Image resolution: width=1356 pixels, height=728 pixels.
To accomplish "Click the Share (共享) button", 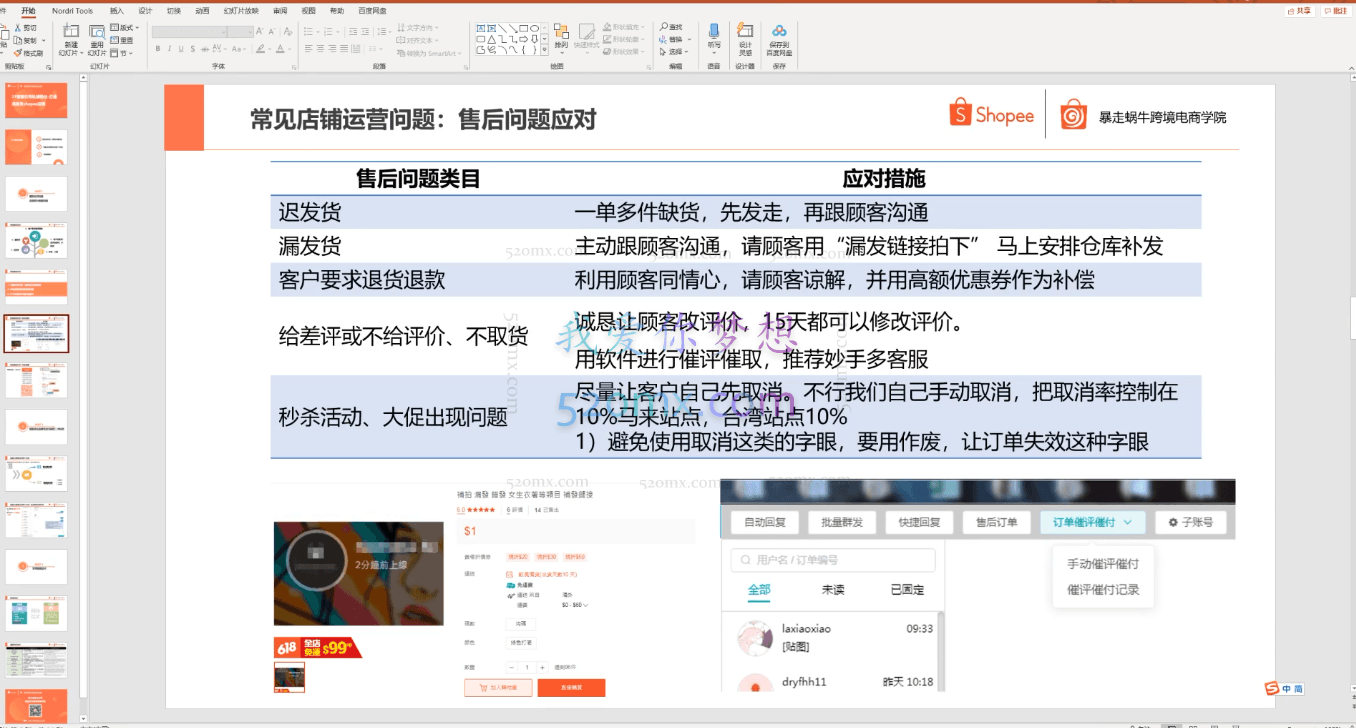I will (1300, 11).
